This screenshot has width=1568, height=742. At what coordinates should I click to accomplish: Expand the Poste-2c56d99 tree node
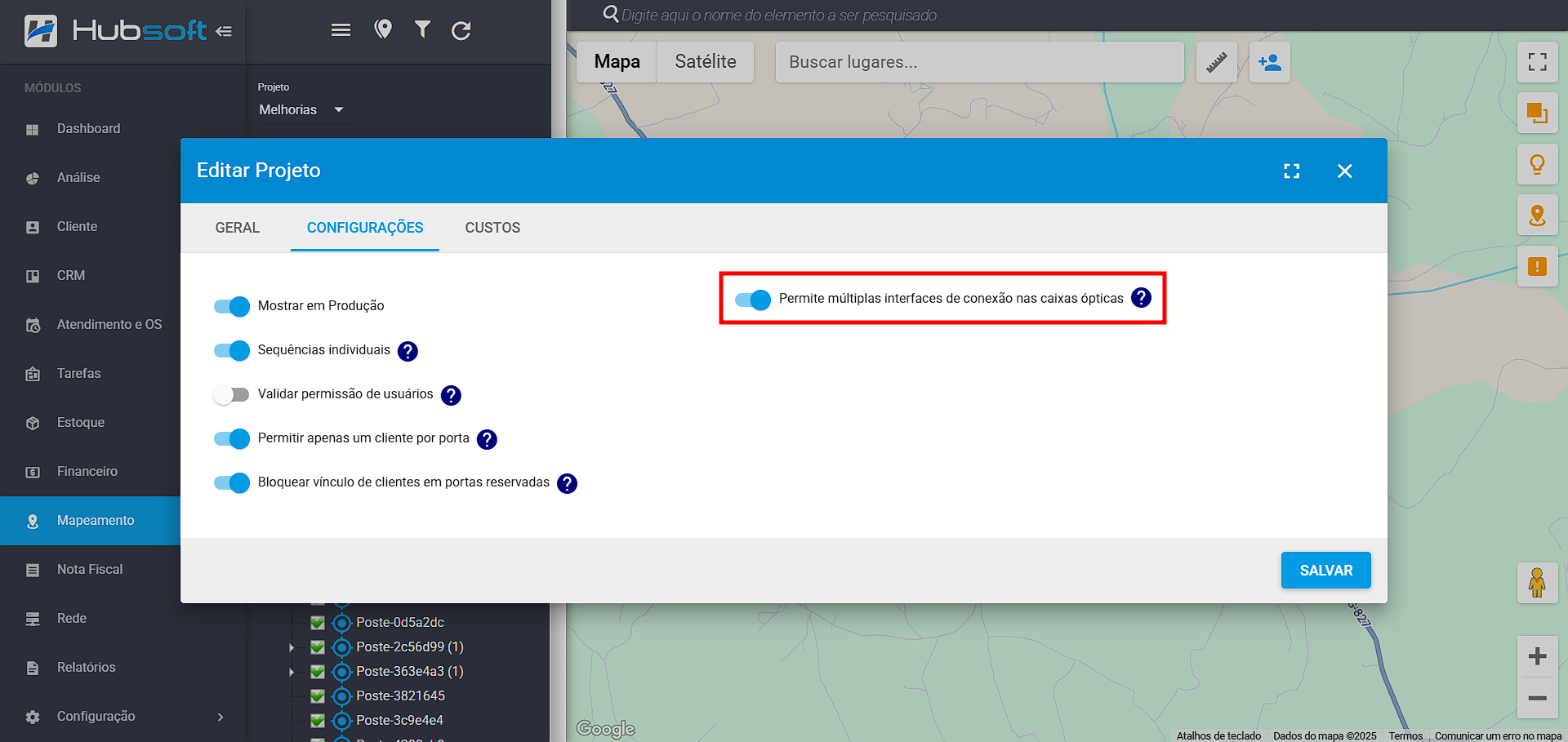pyautogui.click(x=292, y=647)
